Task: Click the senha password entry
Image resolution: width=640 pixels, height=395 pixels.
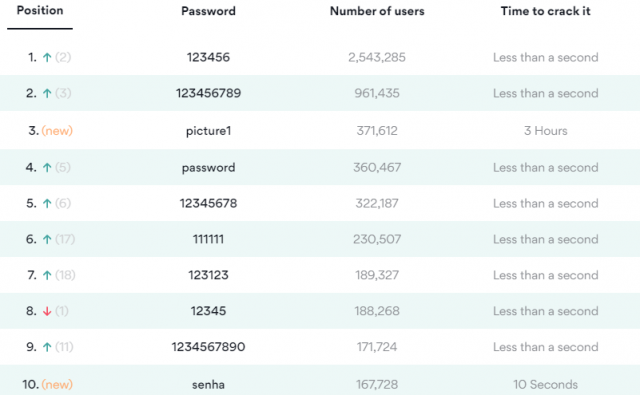Action: click(208, 384)
